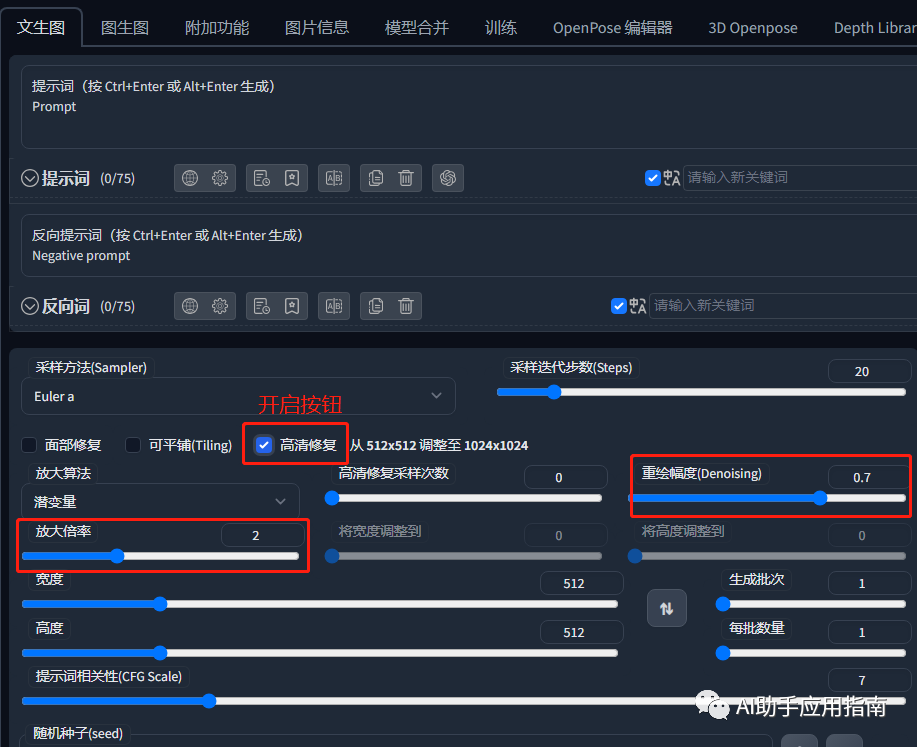917x747 pixels.
Task: Click globe language icon in 提示词 toolbar
Action: pos(190,178)
